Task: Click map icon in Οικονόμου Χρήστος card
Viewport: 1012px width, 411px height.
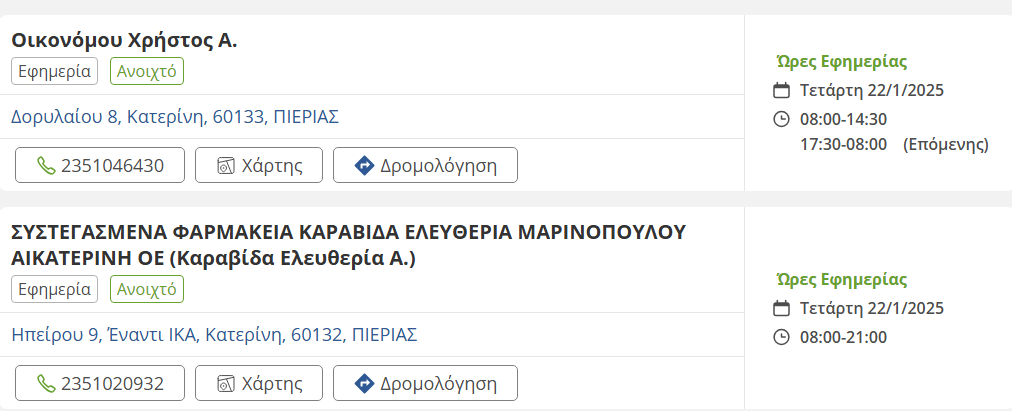Action: (226, 166)
